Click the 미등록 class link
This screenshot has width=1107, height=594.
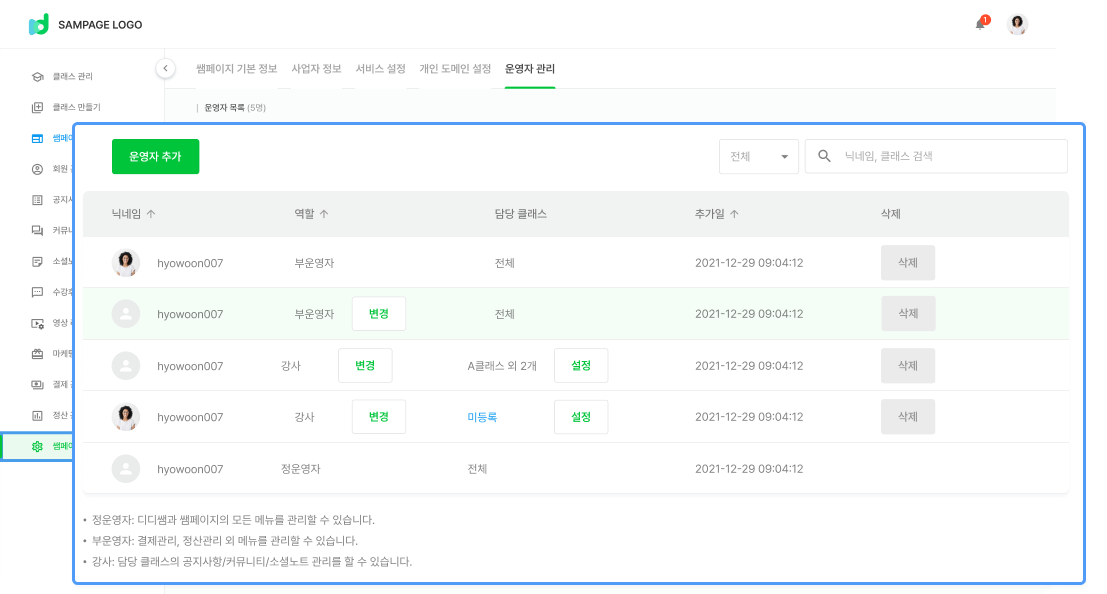click(x=482, y=417)
